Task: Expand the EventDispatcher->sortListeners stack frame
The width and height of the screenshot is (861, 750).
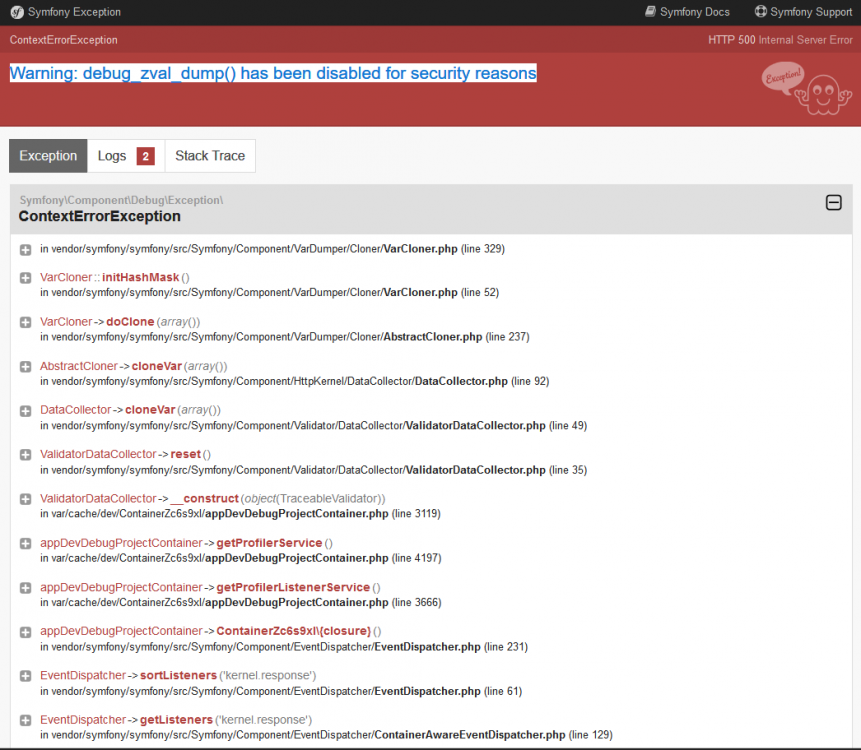Action: click(25, 675)
